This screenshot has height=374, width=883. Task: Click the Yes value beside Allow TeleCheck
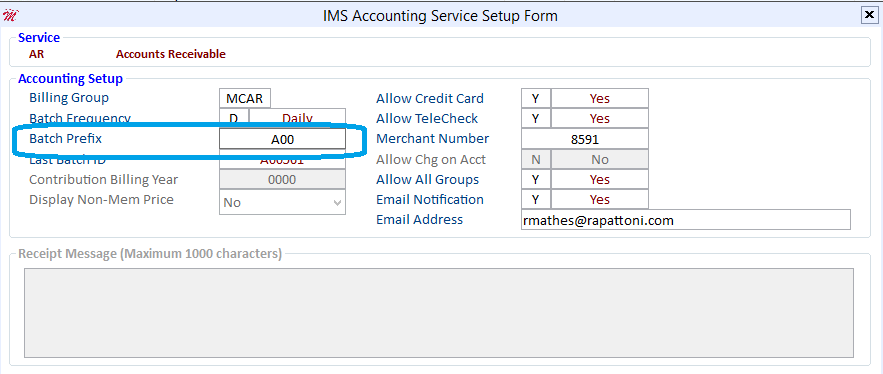[x=600, y=118]
